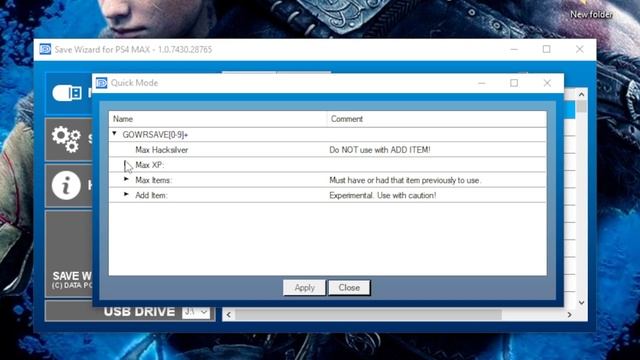Viewport: 640px width, 360px height.
Task: Click 'Do NOT use with ADD ITEM!' comment
Action: (380, 150)
